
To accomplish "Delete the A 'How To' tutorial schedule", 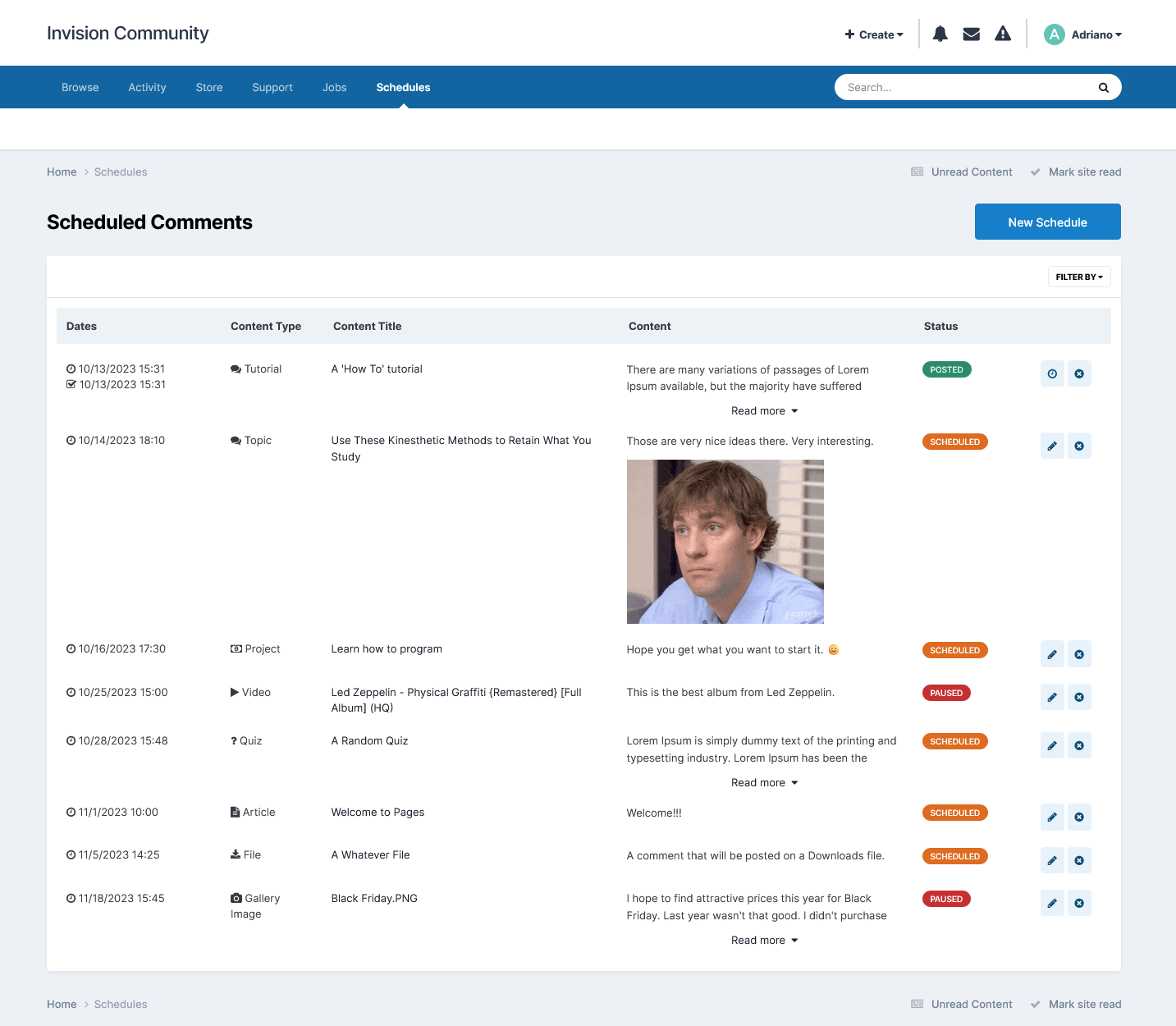I will tap(1079, 373).
